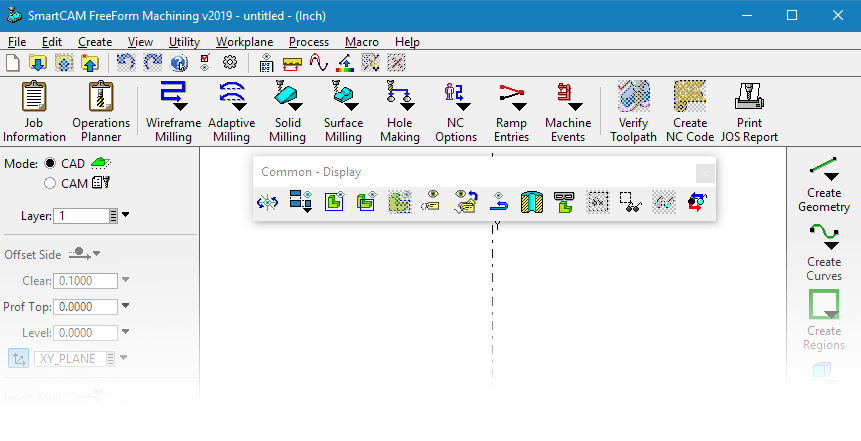Click the eye with folder and undo arrow icon
The width and height of the screenshot is (861, 441).
pyautogui.click(x=466, y=202)
